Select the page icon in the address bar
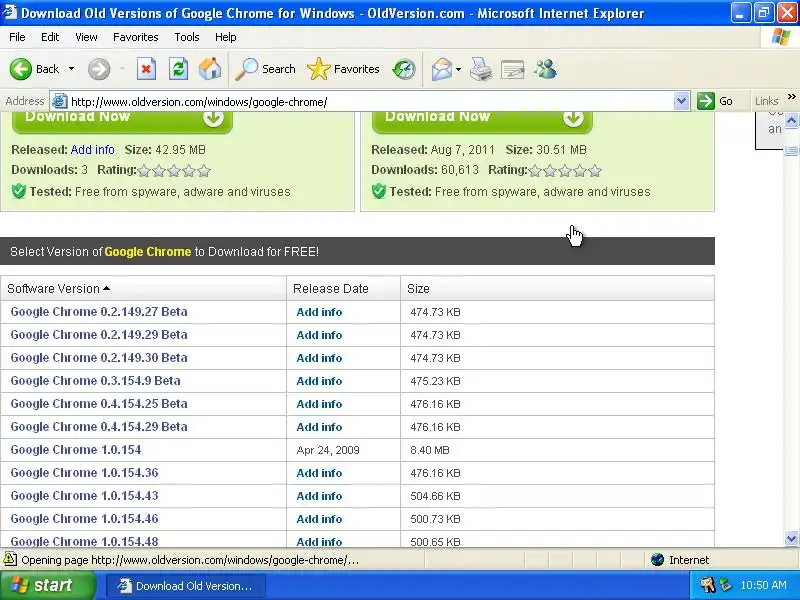This screenshot has width=800, height=600. tap(60, 101)
